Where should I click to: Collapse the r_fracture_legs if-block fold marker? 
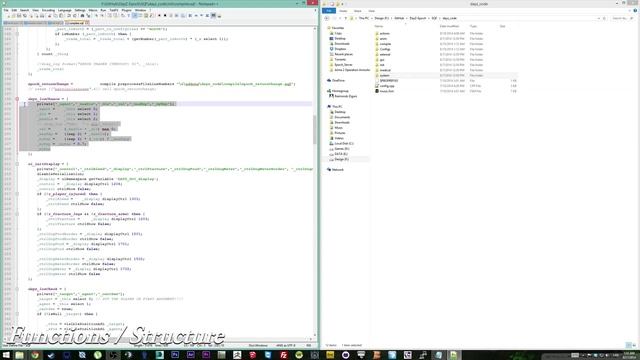click(x=17, y=214)
